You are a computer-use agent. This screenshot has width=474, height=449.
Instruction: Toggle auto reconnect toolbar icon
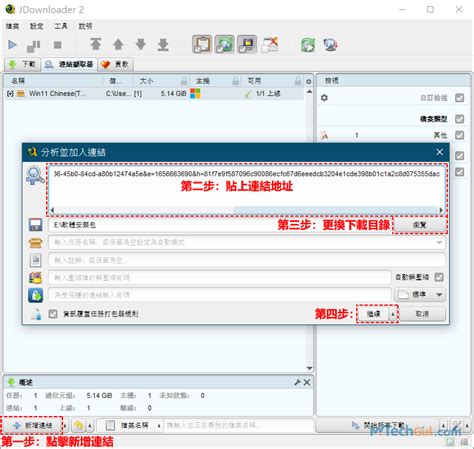(224, 44)
